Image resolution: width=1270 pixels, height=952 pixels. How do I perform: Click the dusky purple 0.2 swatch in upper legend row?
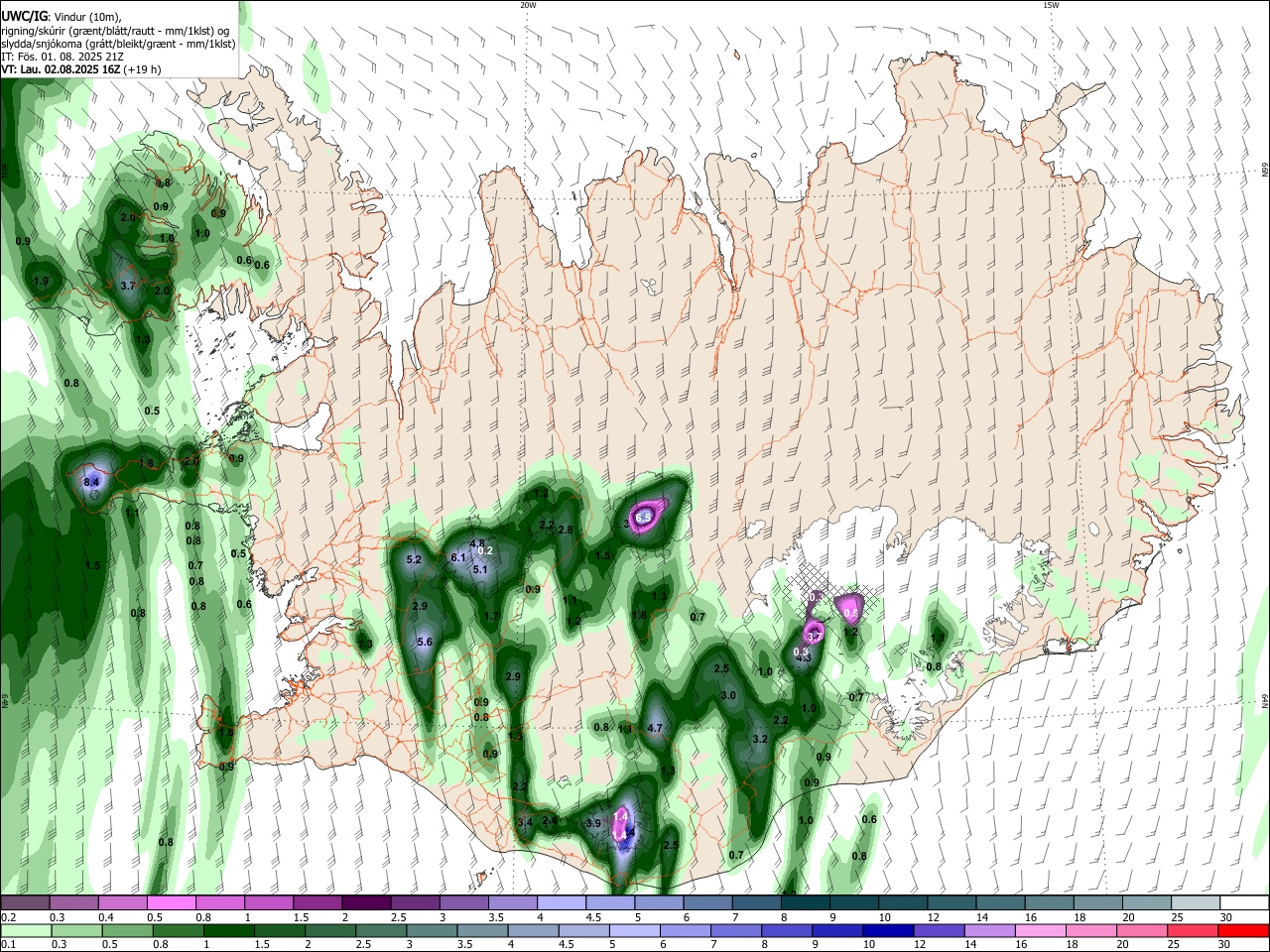24,902
